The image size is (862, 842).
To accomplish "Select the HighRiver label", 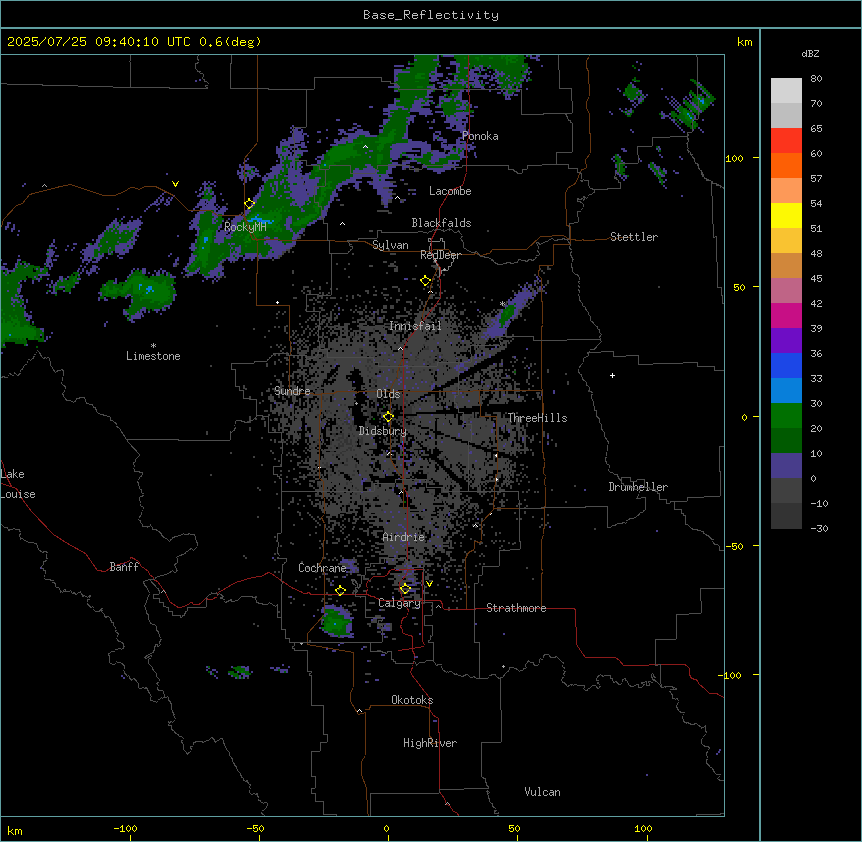I will coord(430,743).
